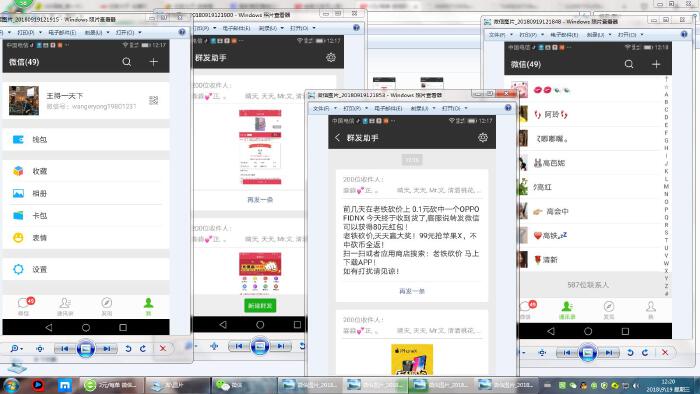
Task: Open Windows Start menu
Action: click(x=11, y=385)
